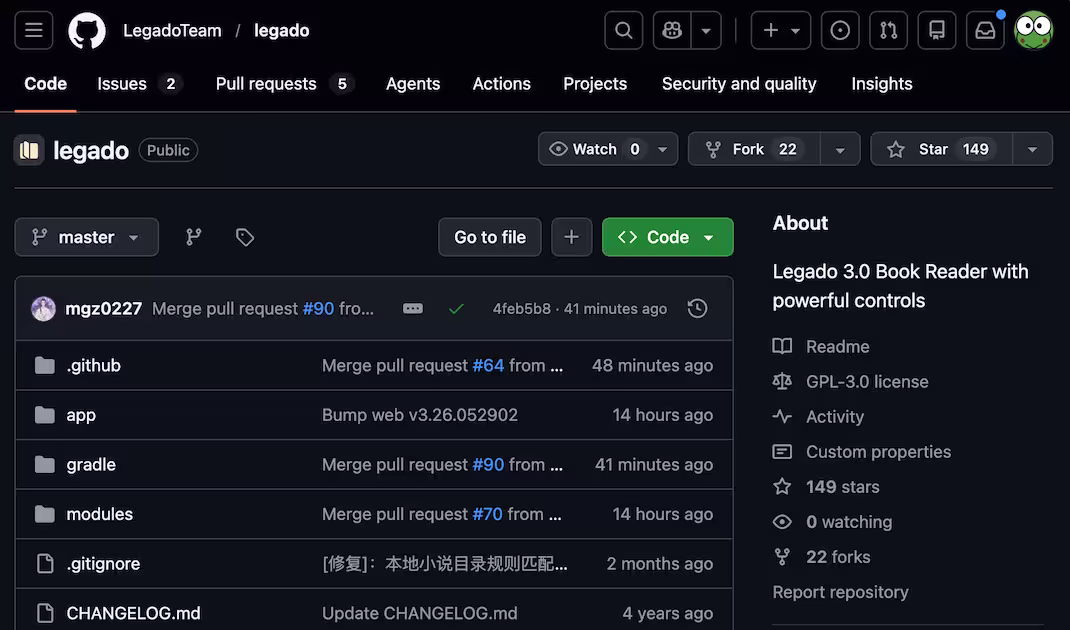Open the add file plus button
The image size is (1070, 630).
click(x=572, y=237)
